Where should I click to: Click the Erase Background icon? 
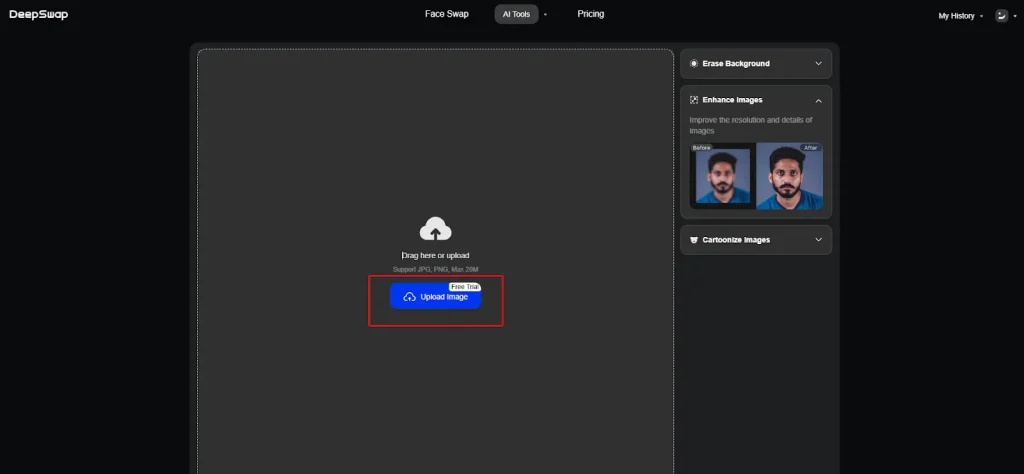coord(694,63)
